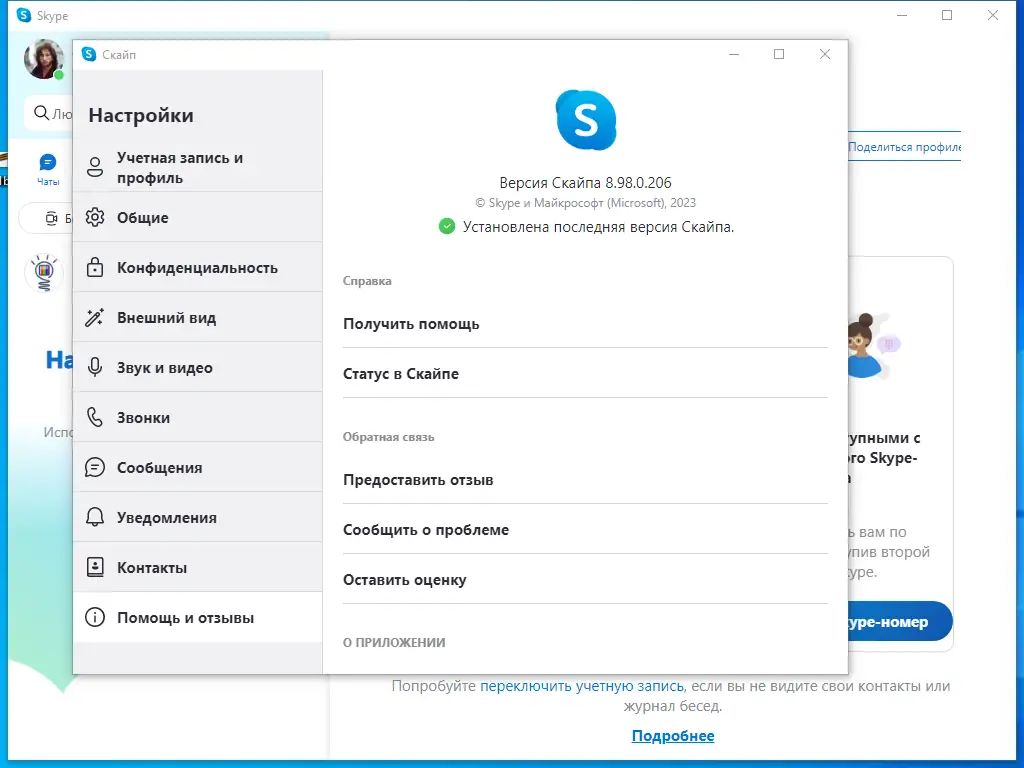Minimize the Скайп settings window
The width and height of the screenshot is (1024, 768).
pos(734,54)
